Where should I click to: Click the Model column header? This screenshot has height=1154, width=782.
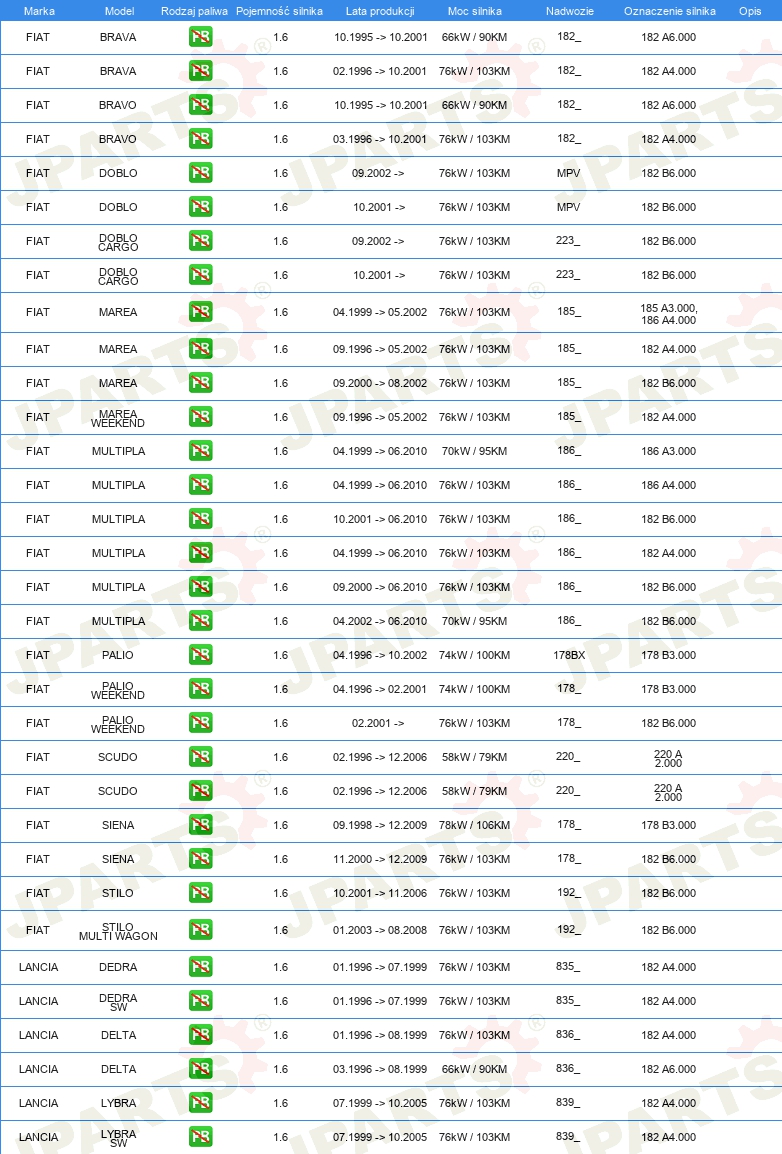(x=119, y=11)
